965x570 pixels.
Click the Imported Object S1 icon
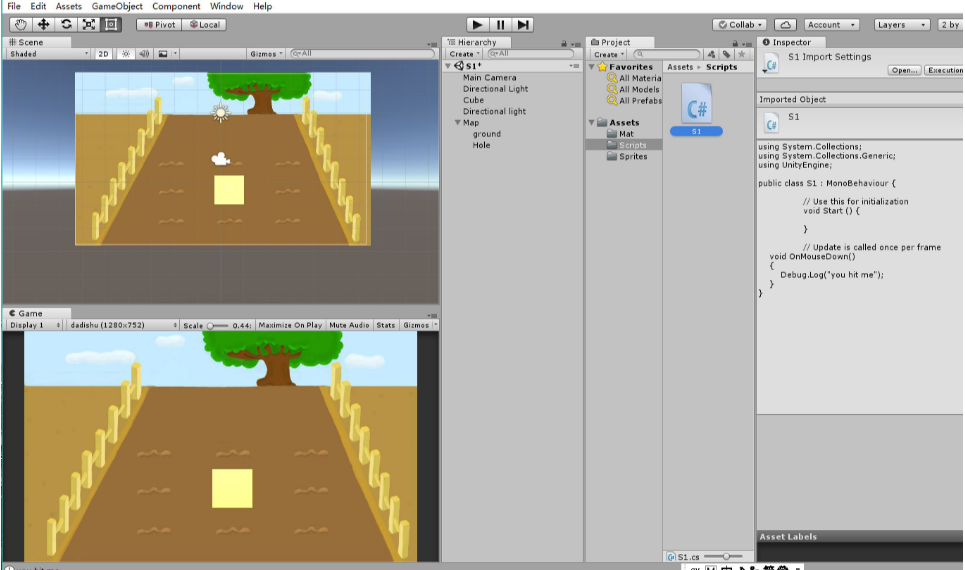pos(771,122)
